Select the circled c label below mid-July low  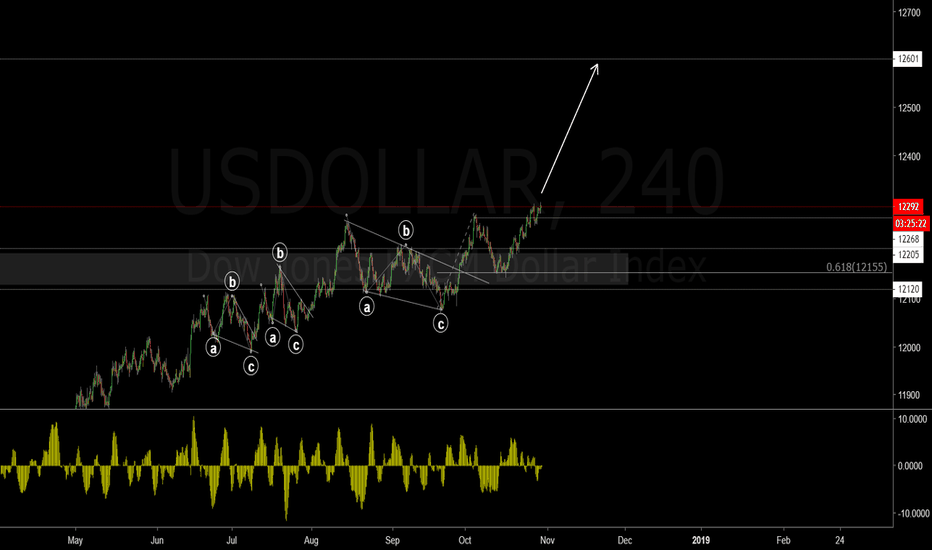point(251,366)
